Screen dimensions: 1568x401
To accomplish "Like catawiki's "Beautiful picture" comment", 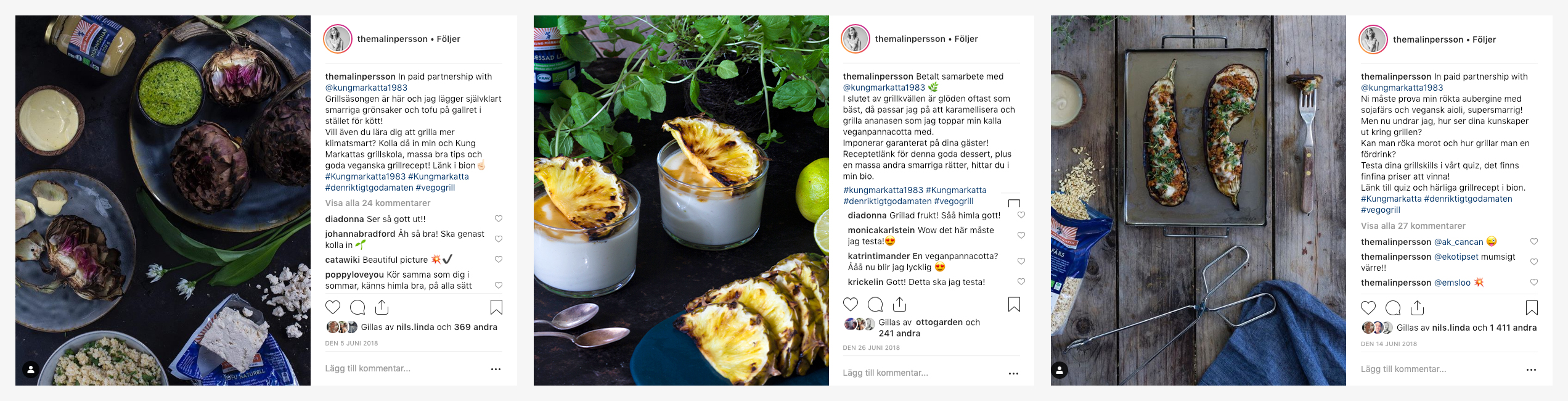I will (x=499, y=259).
